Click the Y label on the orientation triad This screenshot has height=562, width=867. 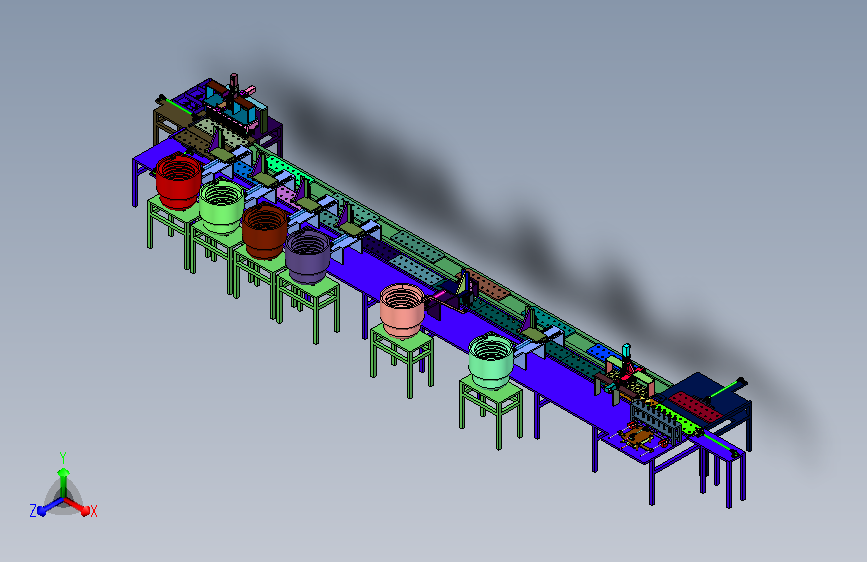[x=63, y=458]
